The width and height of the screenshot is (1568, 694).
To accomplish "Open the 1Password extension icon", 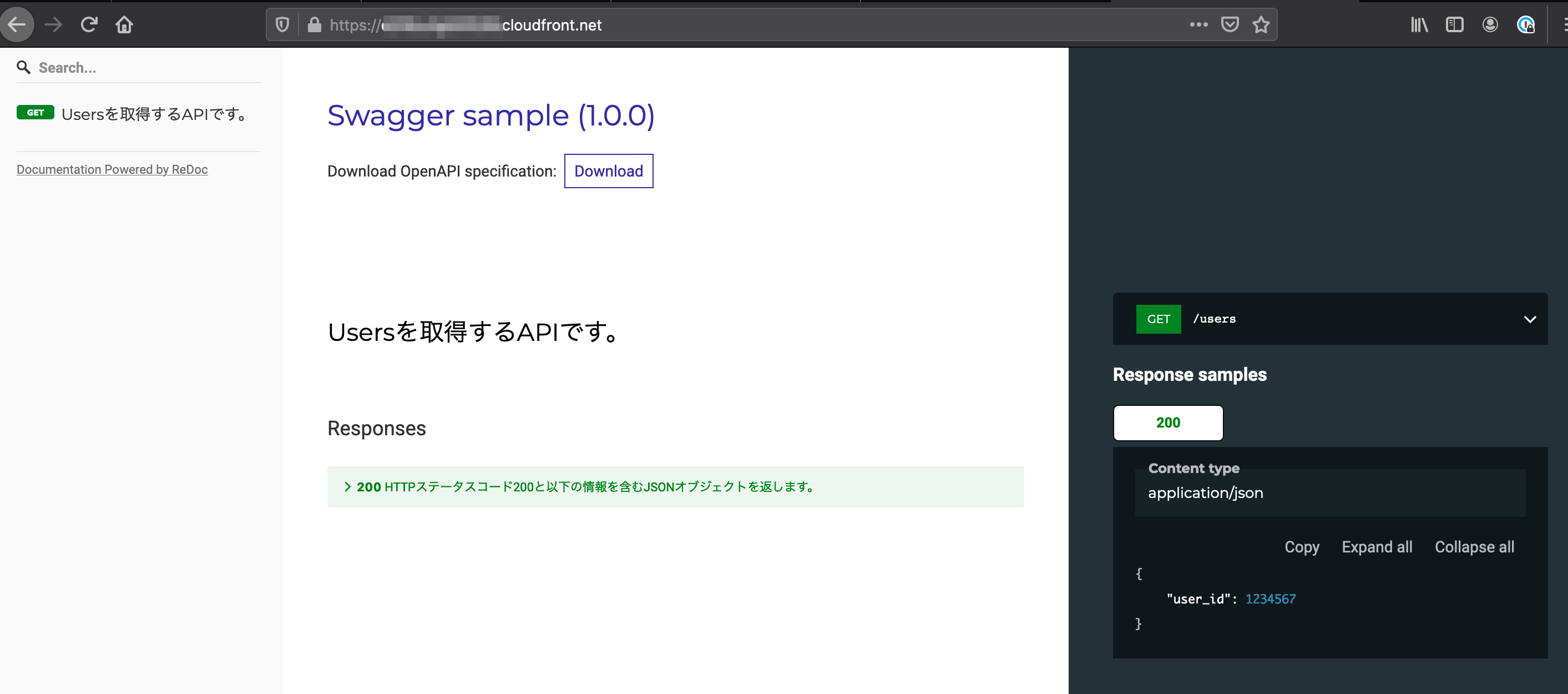I will tap(1525, 24).
